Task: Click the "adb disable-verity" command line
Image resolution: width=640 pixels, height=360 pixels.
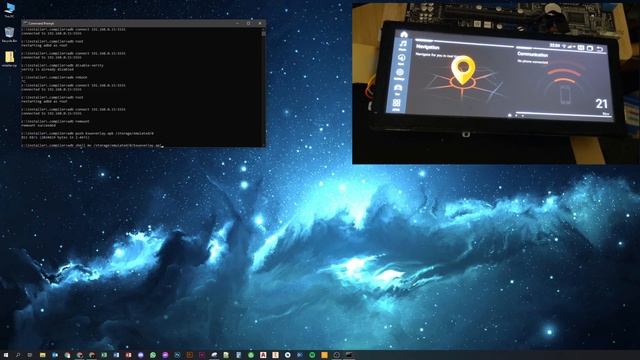Action: pos(62,65)
